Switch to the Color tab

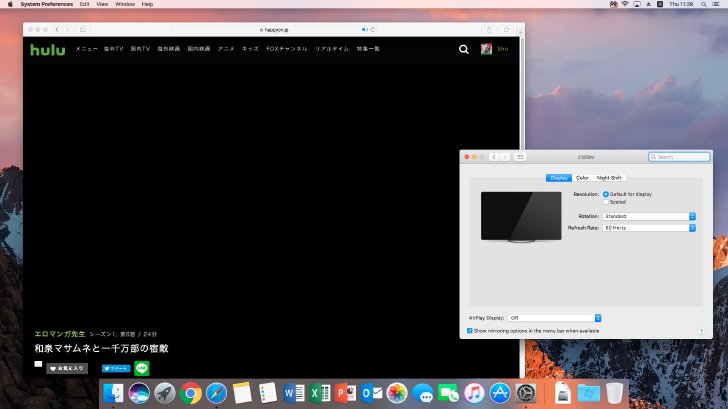click(x=582, y=178)
